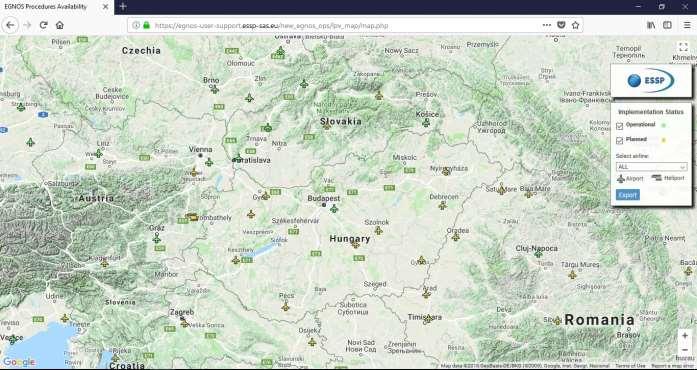The image size is (697, 370).
Task: Show site information from the address bar
Action: (136, 25)
